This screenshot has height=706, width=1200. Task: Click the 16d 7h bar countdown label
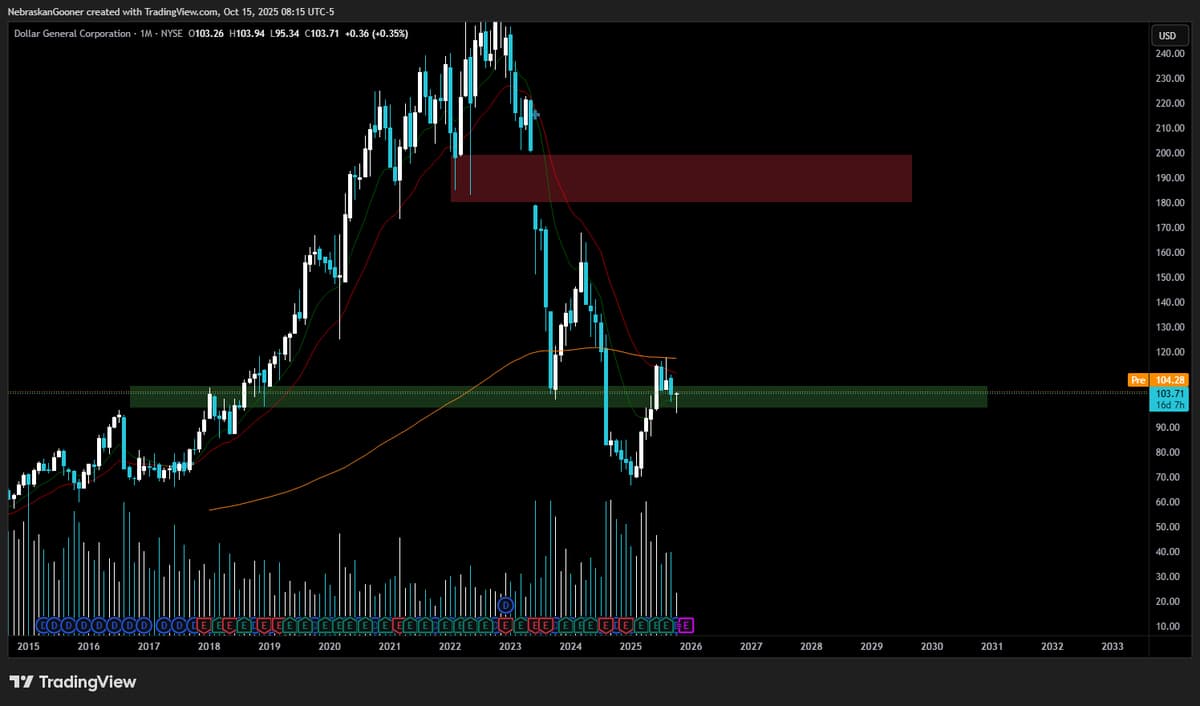coord(1167,406)
